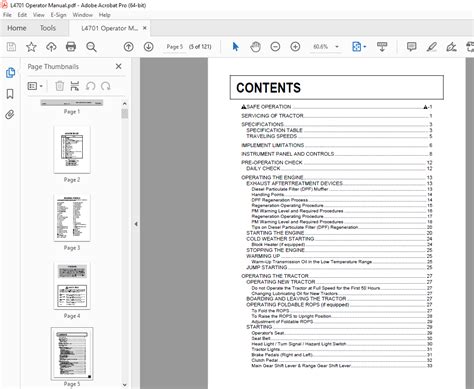Click OPERATING NEW TRACTOR contents entry
Screen dimensions: 474x389
339,282
